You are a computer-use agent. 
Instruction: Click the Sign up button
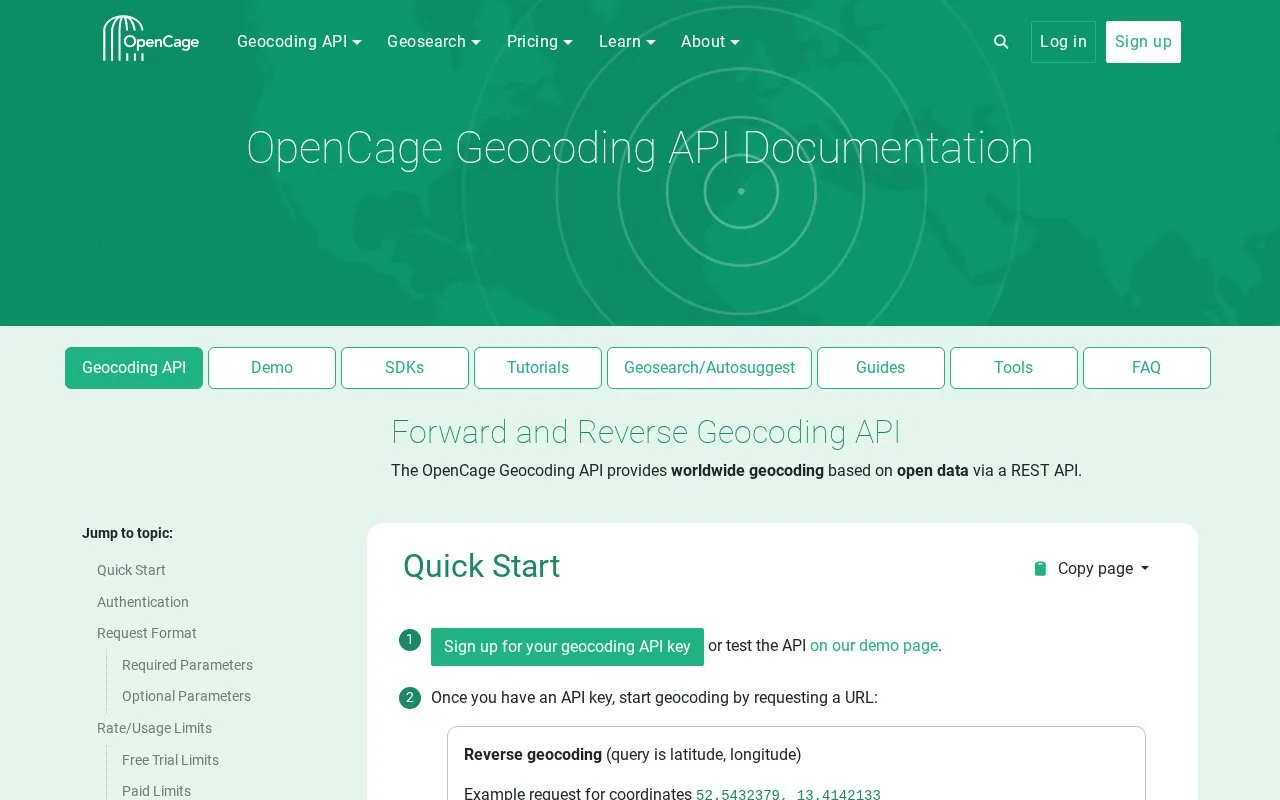(1143, 42)
